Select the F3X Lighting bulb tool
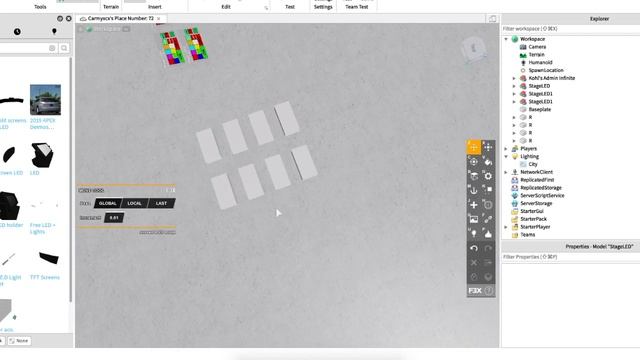This screenshot has width=640, height=360. 474,233
